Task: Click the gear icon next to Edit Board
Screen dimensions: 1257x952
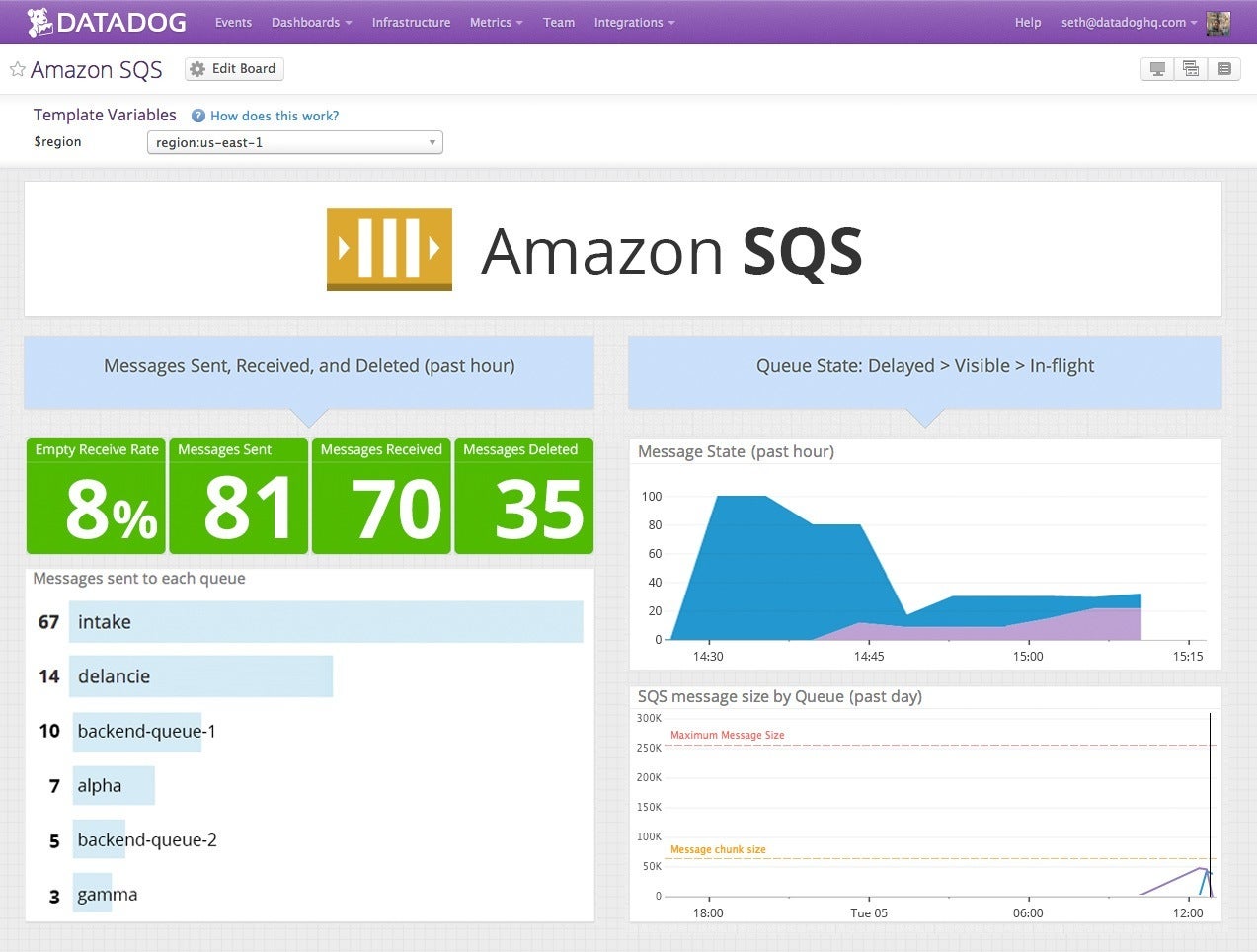Action: (197, 68)
